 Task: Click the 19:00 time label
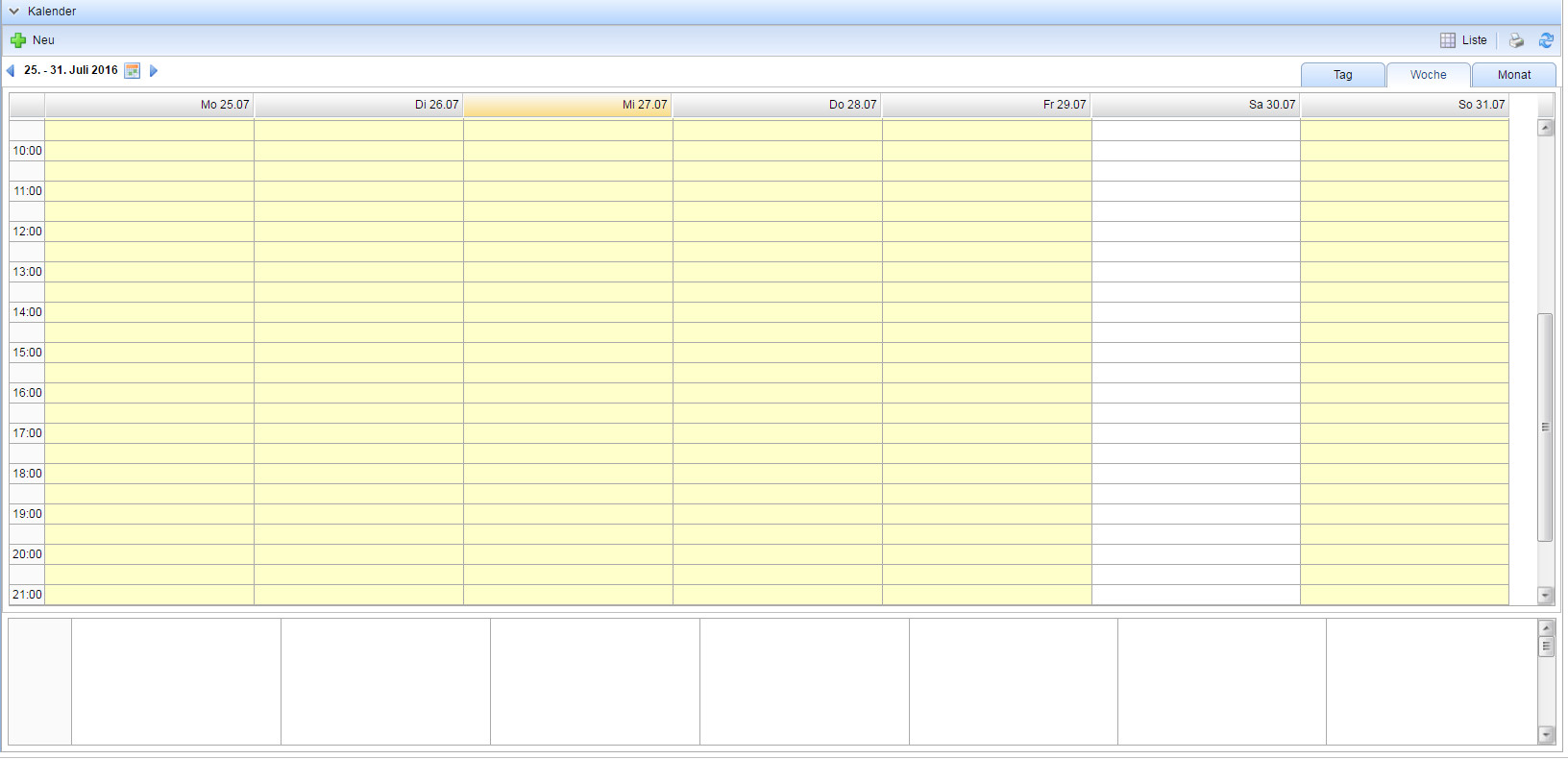[27, 514]
